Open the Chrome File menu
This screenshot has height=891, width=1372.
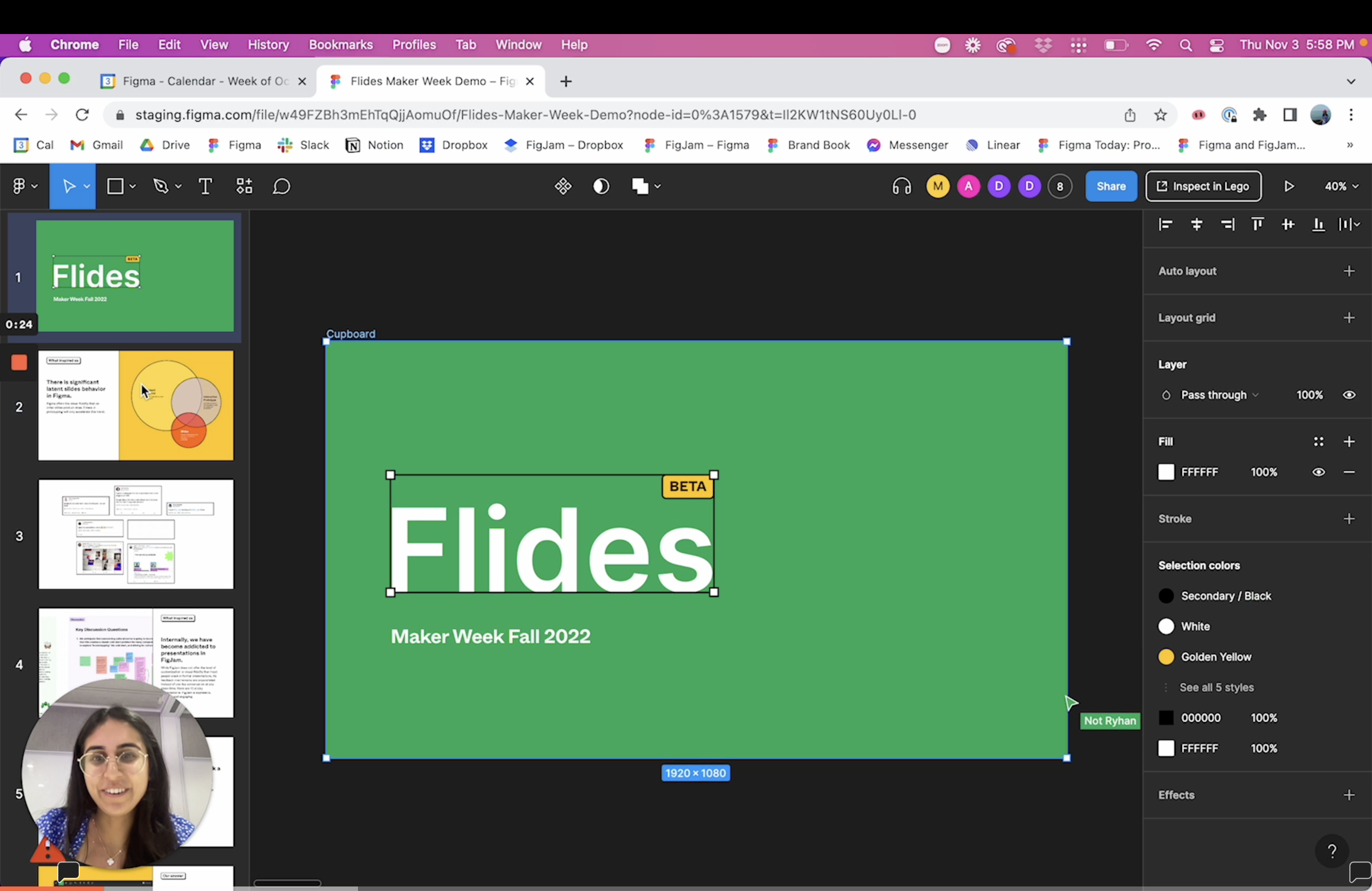point(128,45)
